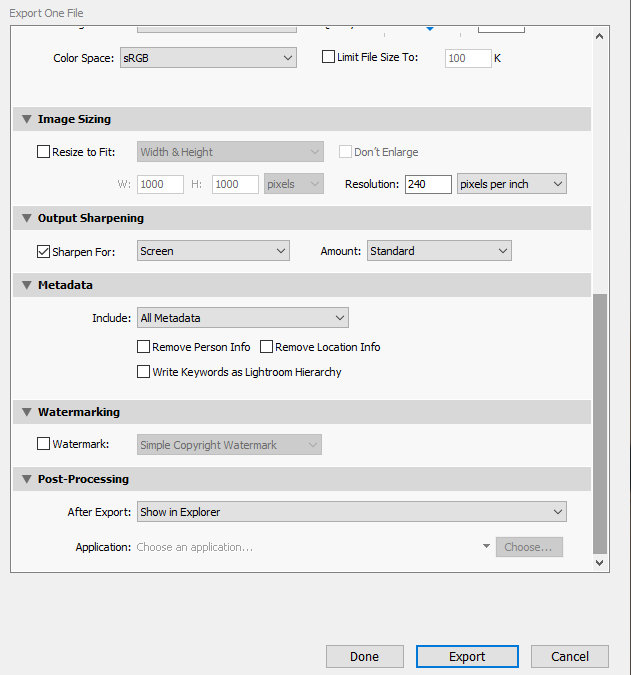Check Write Keywords as Lightroom Hierarchy
631x675 pixels.
point(143,372)
